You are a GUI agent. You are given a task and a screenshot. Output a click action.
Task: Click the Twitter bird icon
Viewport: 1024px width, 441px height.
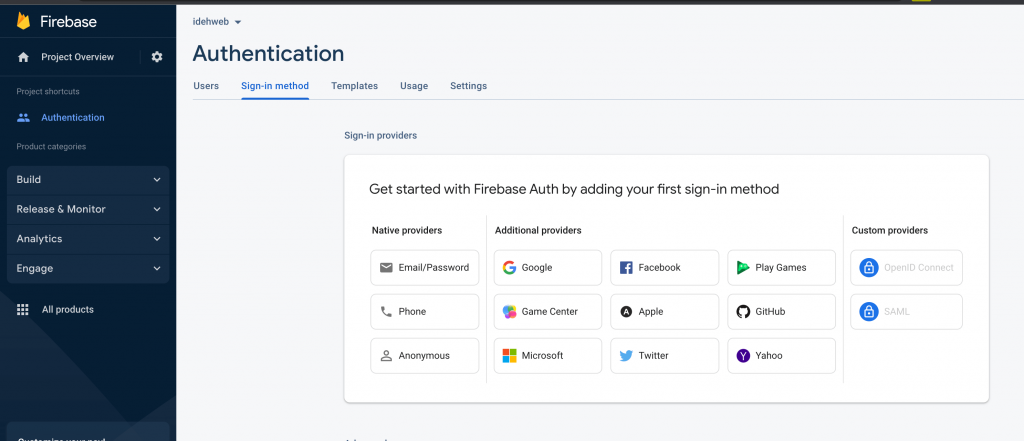(x=626, y=355)
